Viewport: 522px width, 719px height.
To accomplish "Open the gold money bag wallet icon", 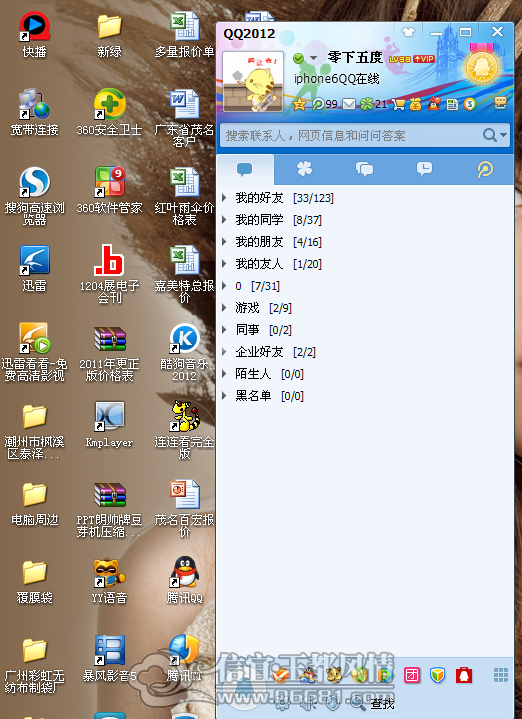I will pyautogui.click(x=416, y=105).
